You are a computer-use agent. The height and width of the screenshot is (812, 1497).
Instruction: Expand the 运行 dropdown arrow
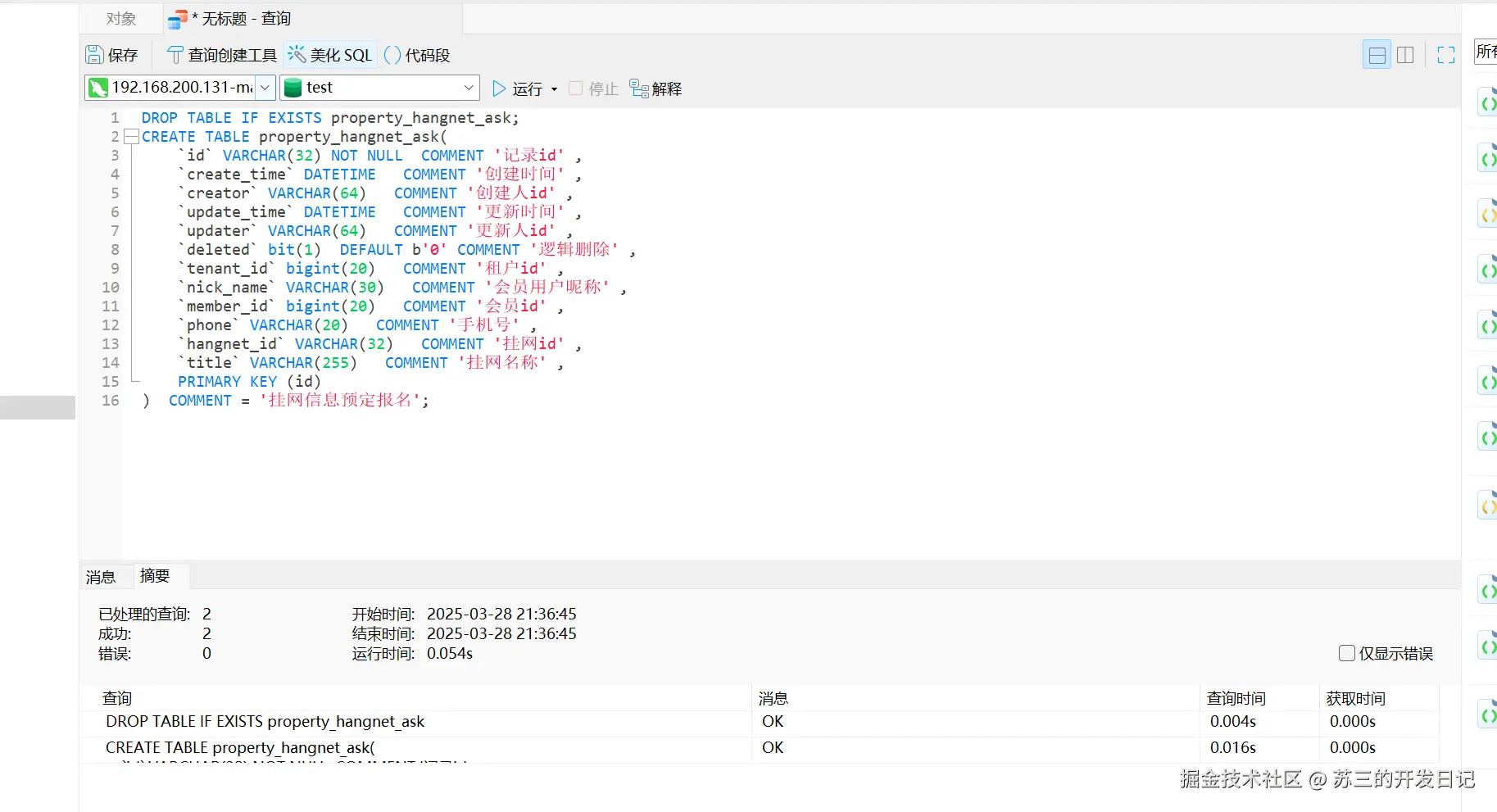tap(555, 89)
